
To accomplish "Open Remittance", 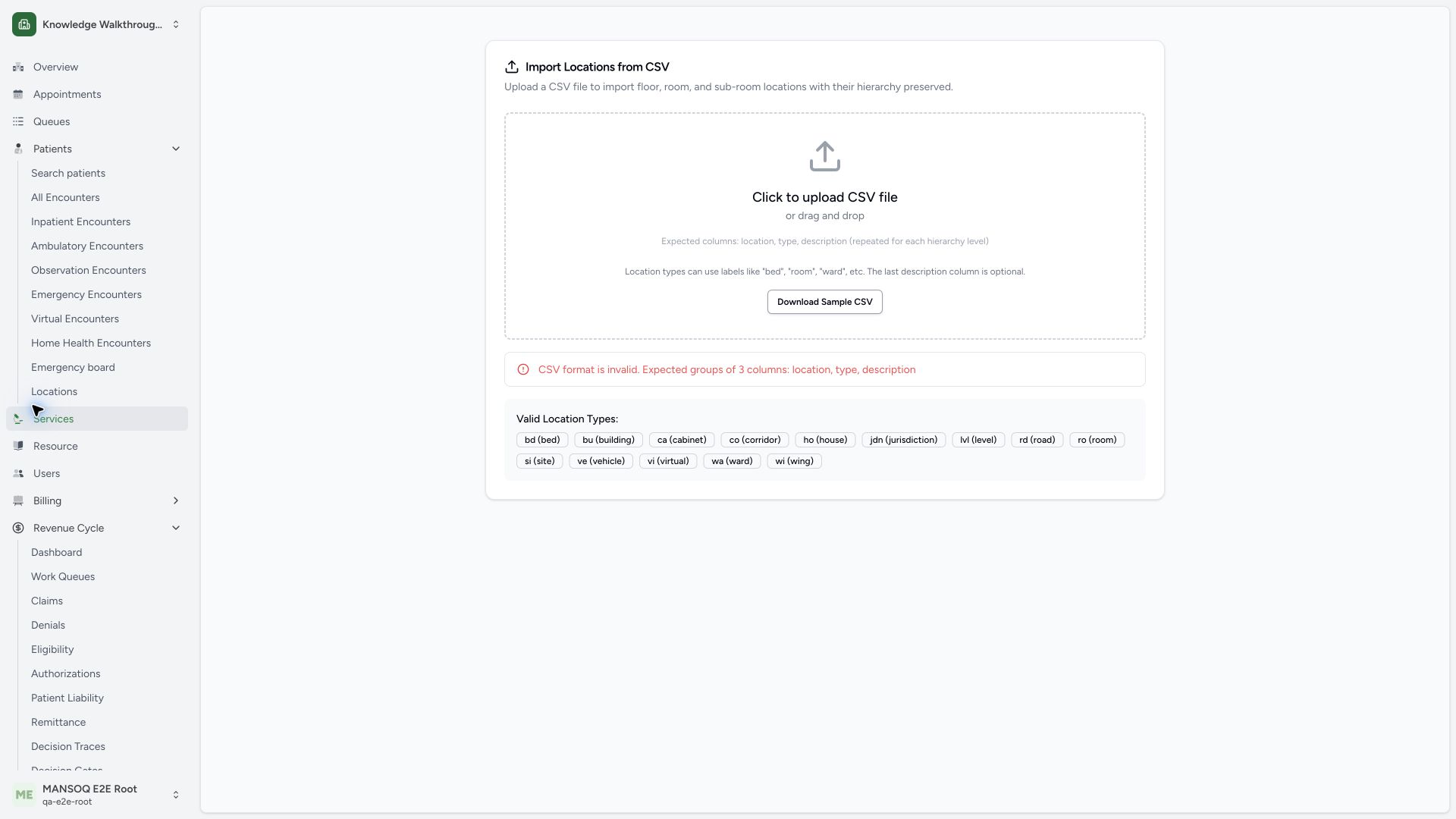I will [58, 722].
